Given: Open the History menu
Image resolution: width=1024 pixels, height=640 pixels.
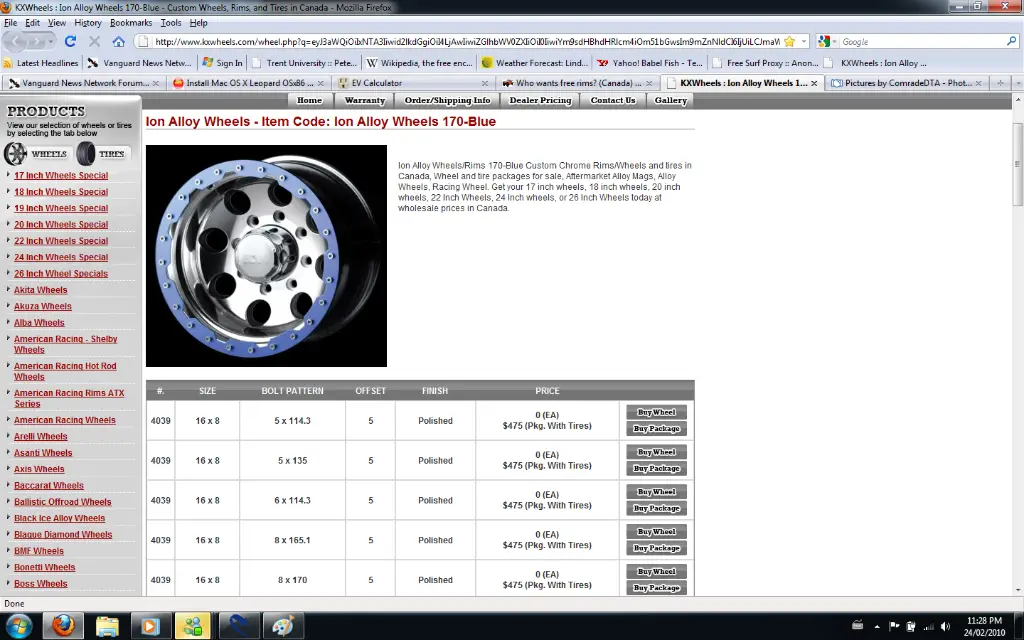Looking at the screenshot, I should click(x=88, y=22).
